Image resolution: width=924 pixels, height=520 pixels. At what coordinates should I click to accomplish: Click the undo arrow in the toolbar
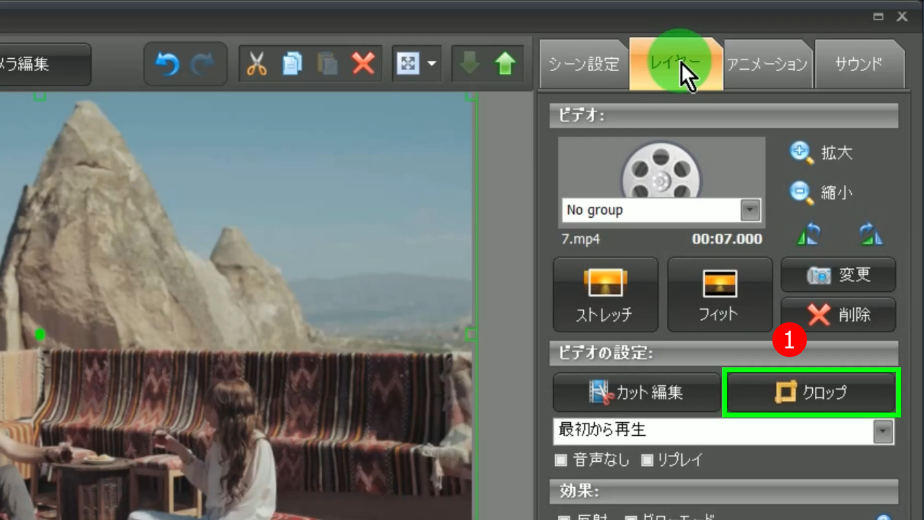[x=167, y=64]
